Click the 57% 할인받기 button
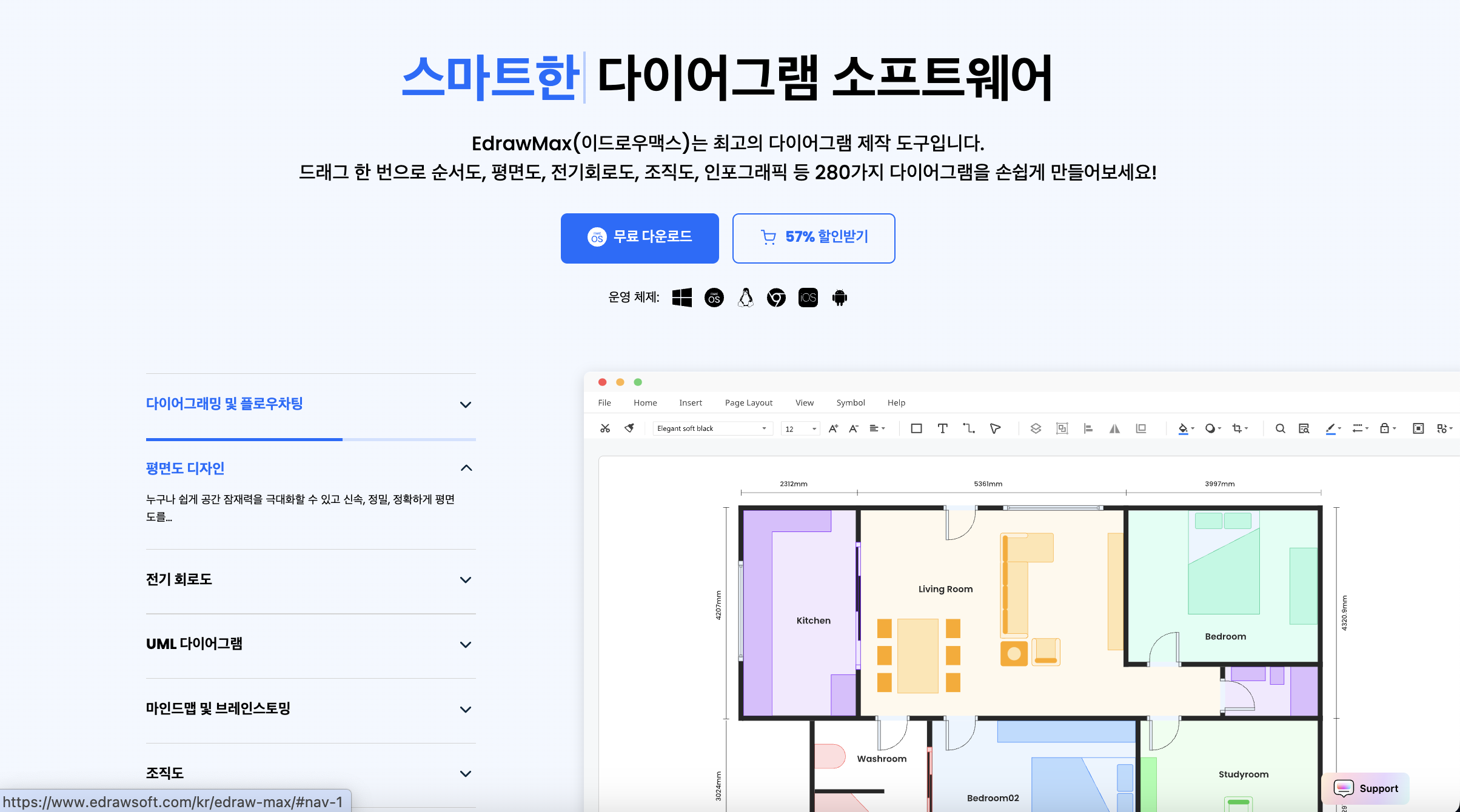Image resolution: width=1460 pixels, height=812 pixels. click(813, 238)
